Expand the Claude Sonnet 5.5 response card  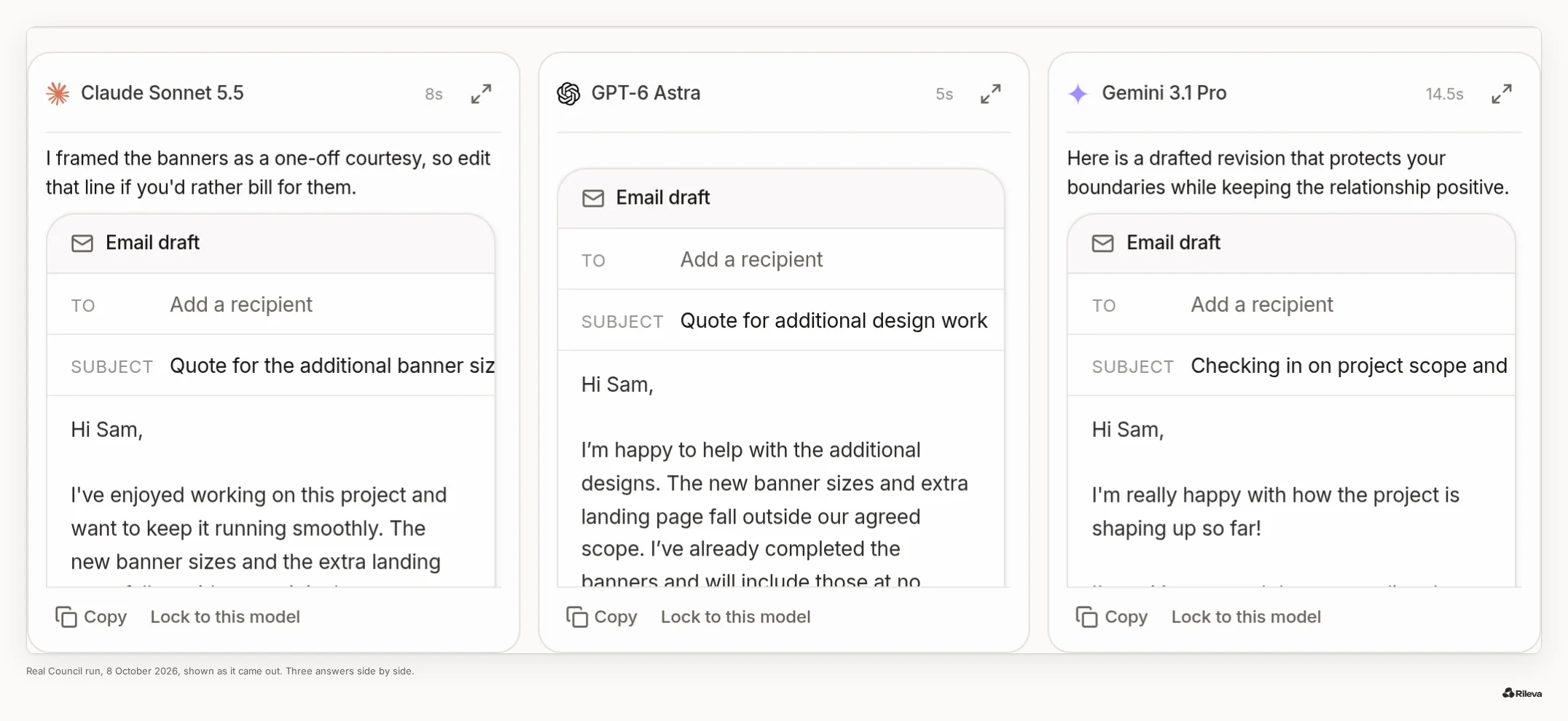point(481,94)
